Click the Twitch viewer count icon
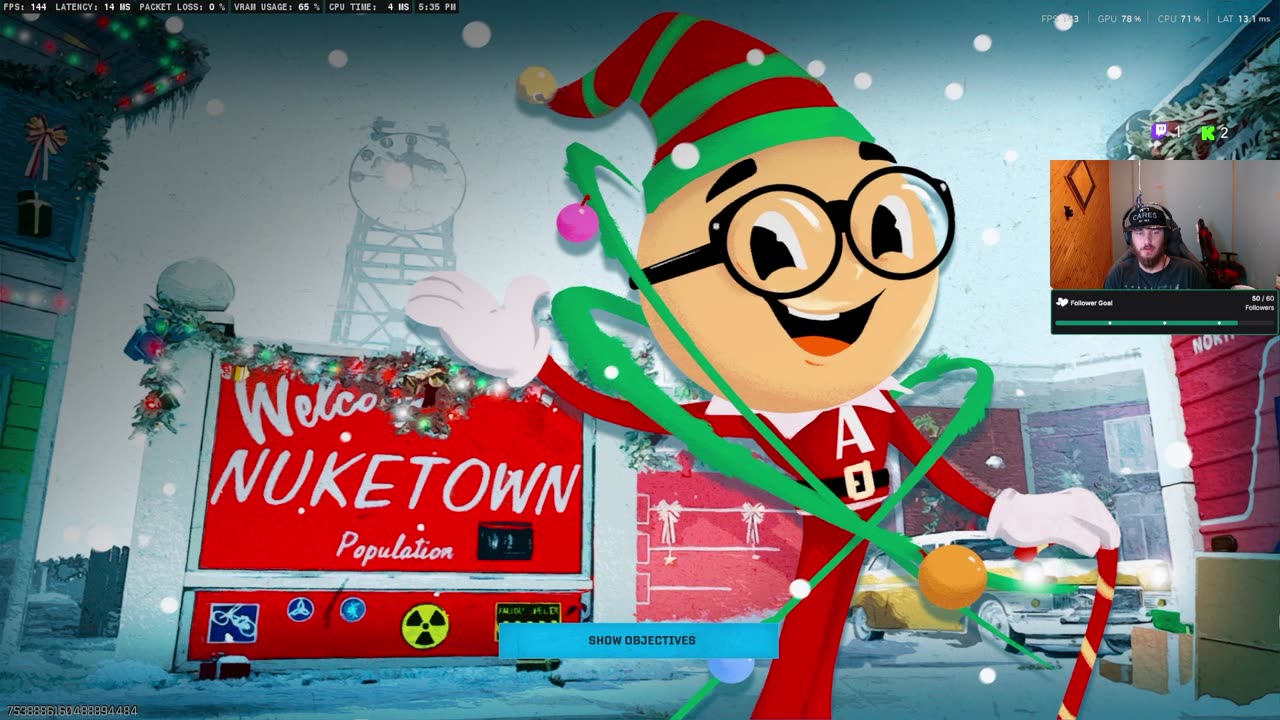The height and width of the screenshot is (720, 1280). 1160,131
